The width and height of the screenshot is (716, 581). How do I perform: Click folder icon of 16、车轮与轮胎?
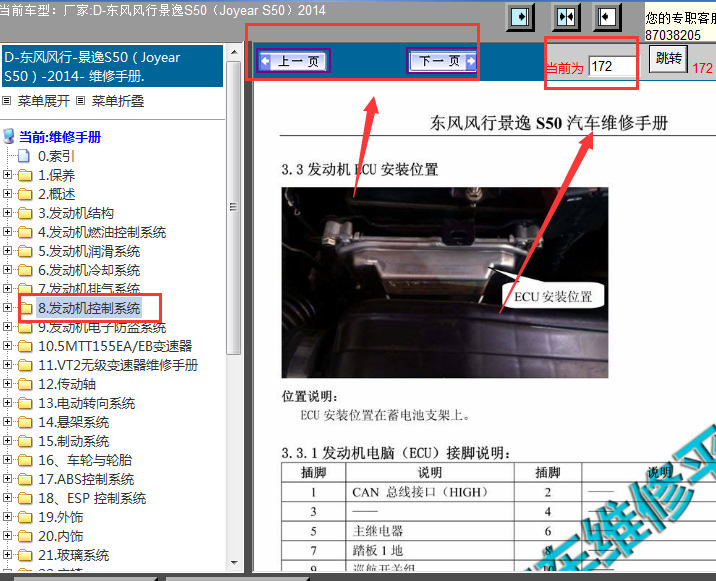[25, 460]
